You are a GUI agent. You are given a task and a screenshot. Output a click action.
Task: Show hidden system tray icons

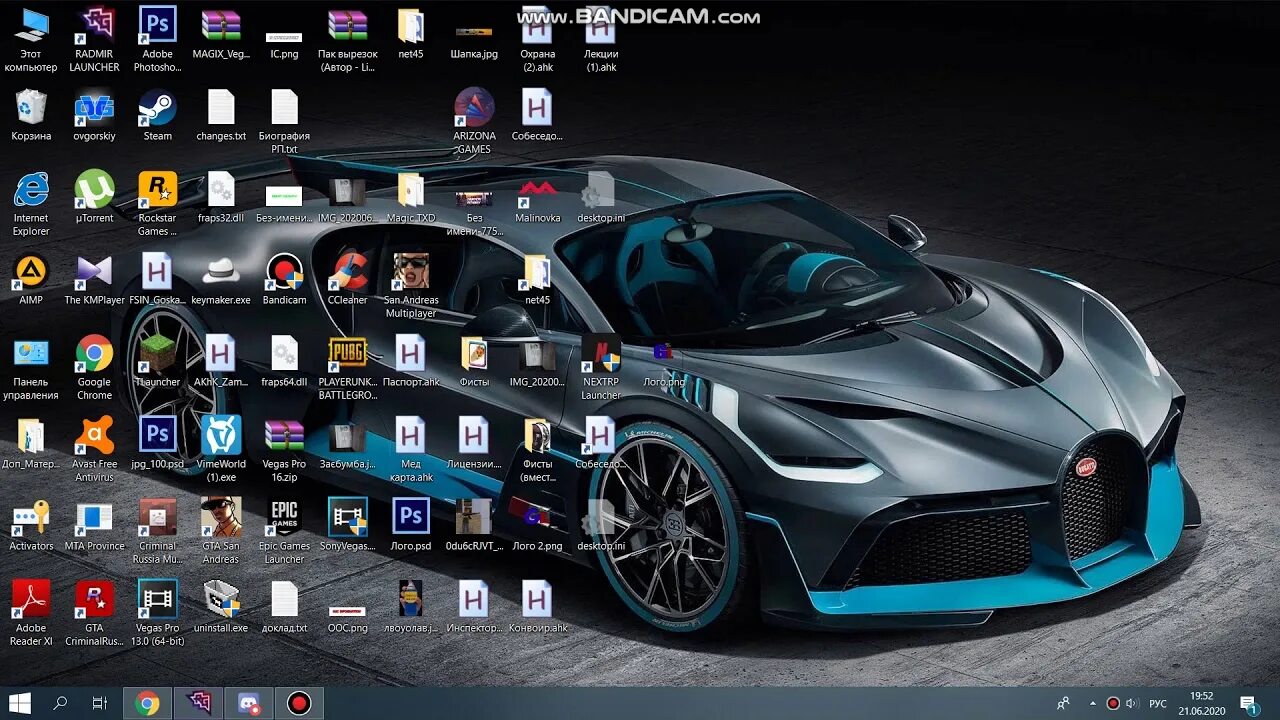(x=1092, y=703)
